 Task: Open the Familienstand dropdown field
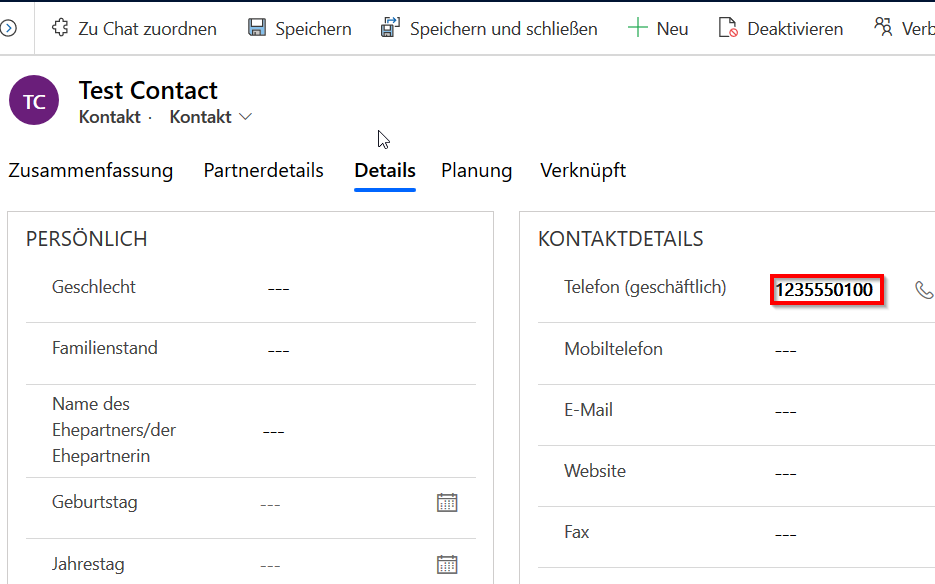[360, 350]
